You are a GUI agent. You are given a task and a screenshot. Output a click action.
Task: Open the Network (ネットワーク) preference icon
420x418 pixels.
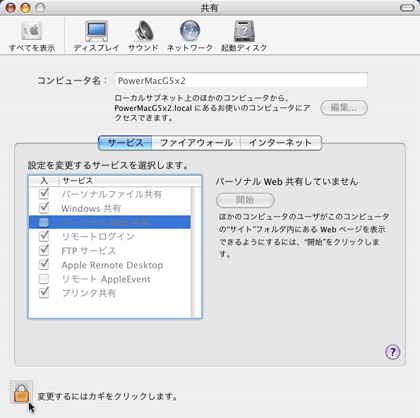pyautogui.click(x=190, y=36)
